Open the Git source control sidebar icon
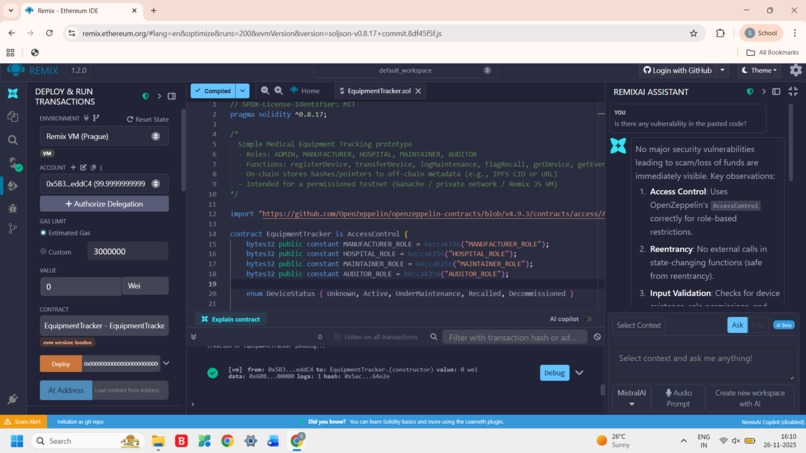Image resolution: width=806 pixels, height=453 pixels. tap(13, 229)
